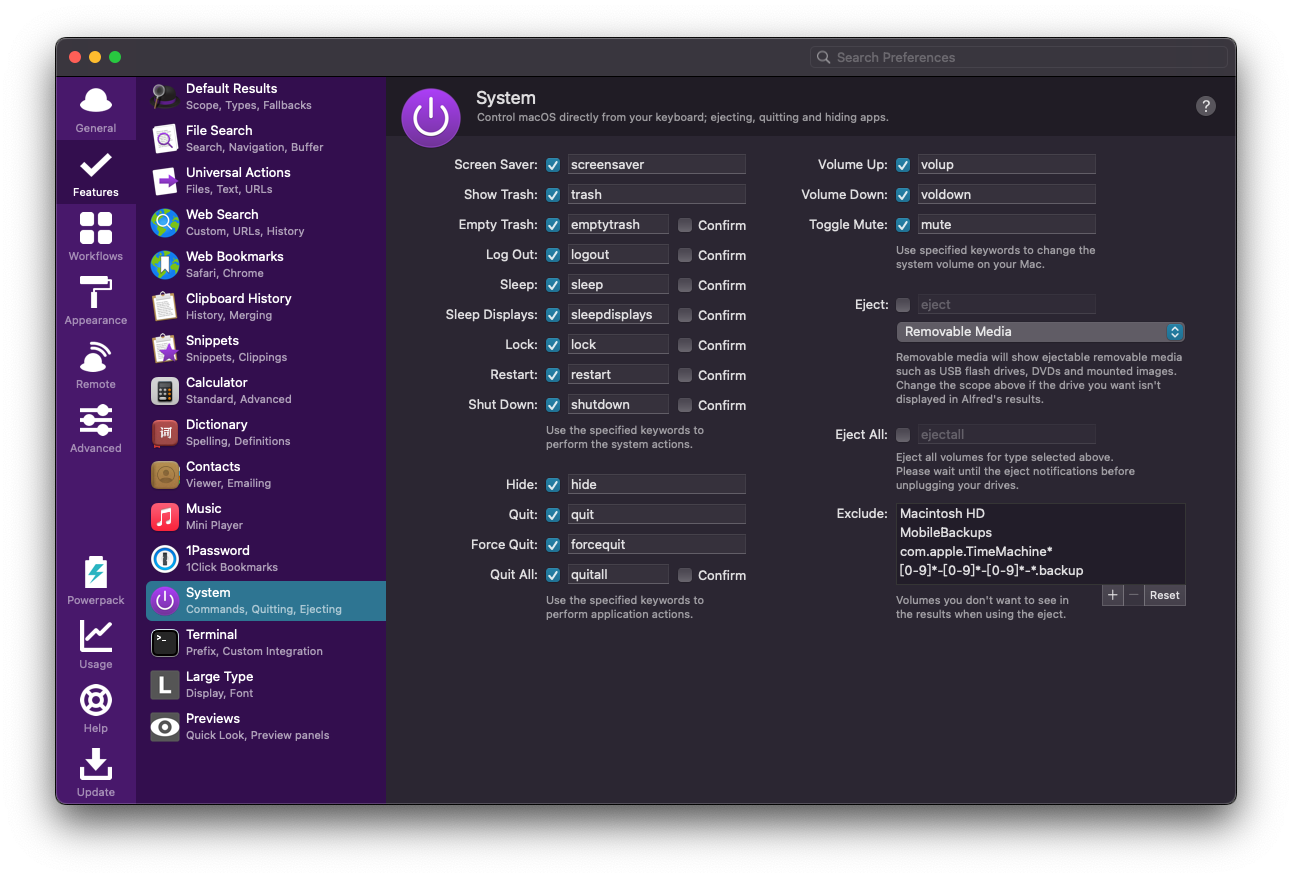The image size is (1292, 878).
Task: Select the Snippets features row
Action: click(266, 349)
